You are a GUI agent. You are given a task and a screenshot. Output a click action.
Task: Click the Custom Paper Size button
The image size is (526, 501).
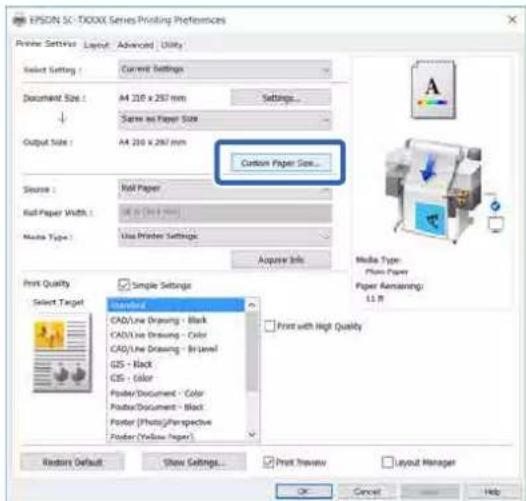(281, 163)
